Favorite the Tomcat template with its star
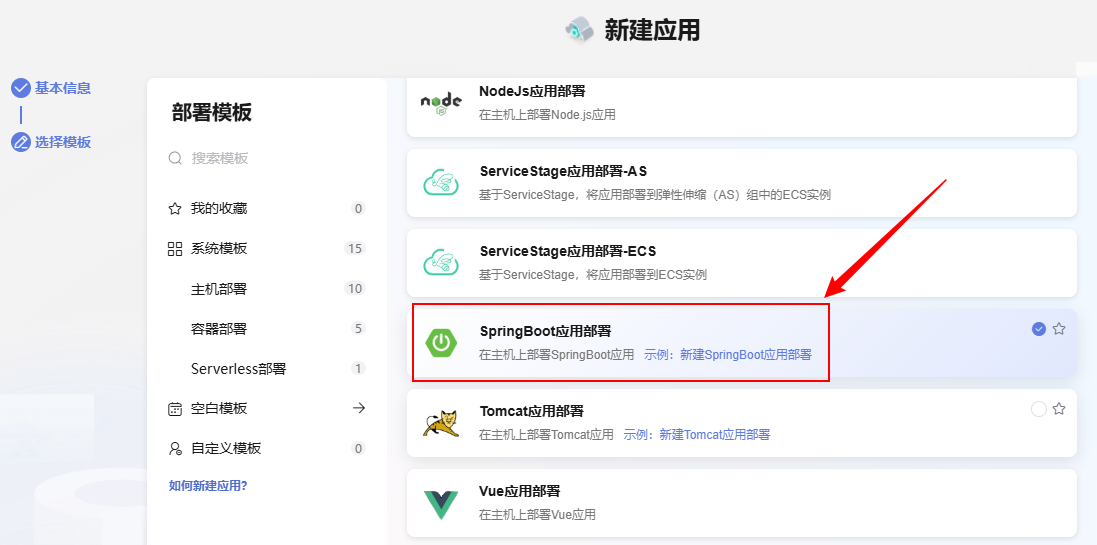The width and height of the screenshot is (1097, 545). [1059, 409]
